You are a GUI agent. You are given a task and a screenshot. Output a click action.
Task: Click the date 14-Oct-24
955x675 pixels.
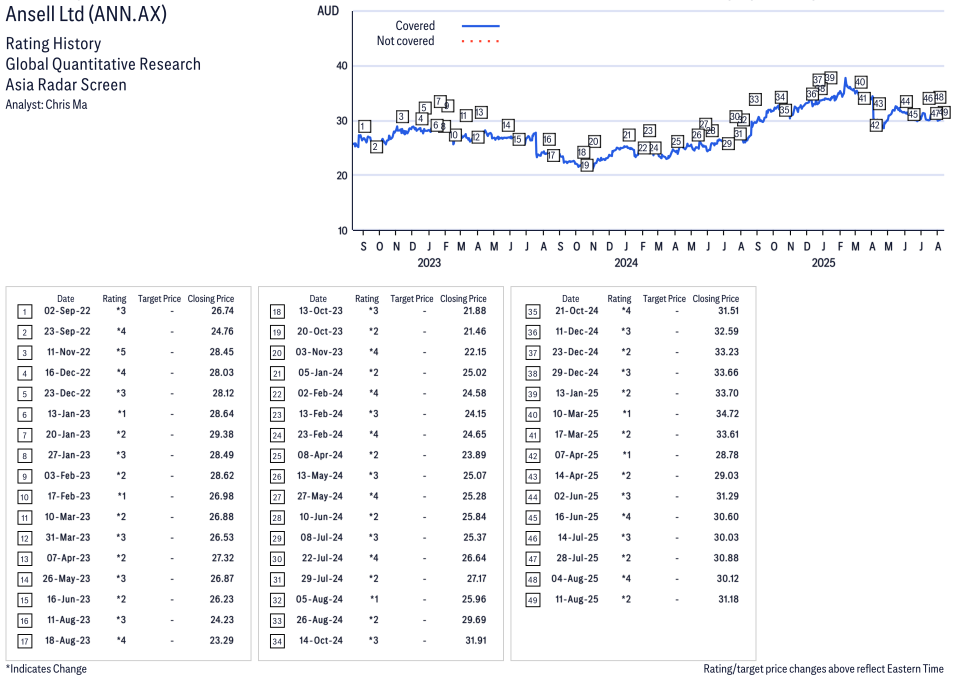point(321,640)
